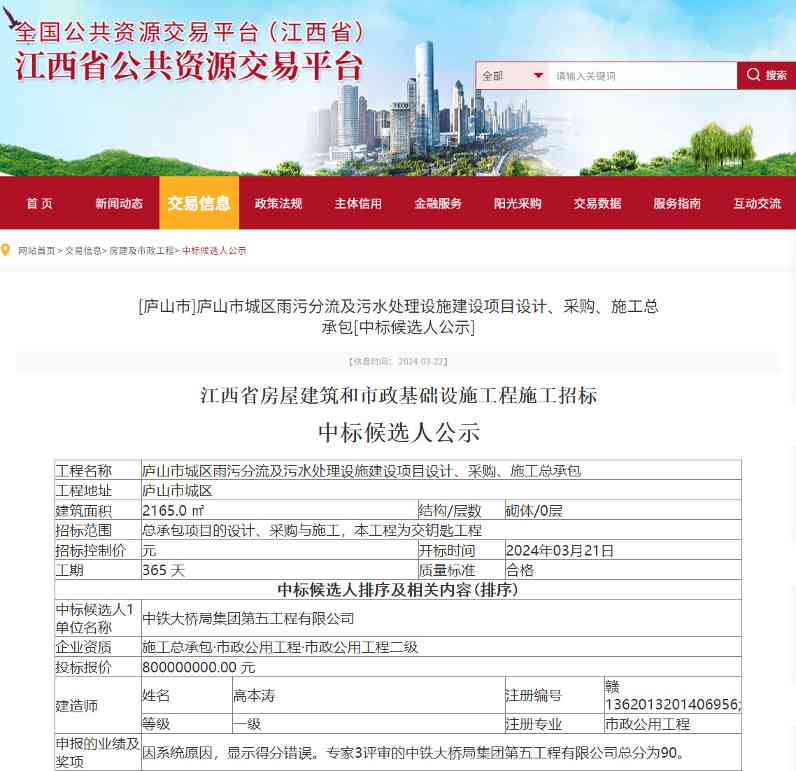Open the 金融服务 menu item
Viewport: 796px width, 771px height.
(x=438, y=203)
